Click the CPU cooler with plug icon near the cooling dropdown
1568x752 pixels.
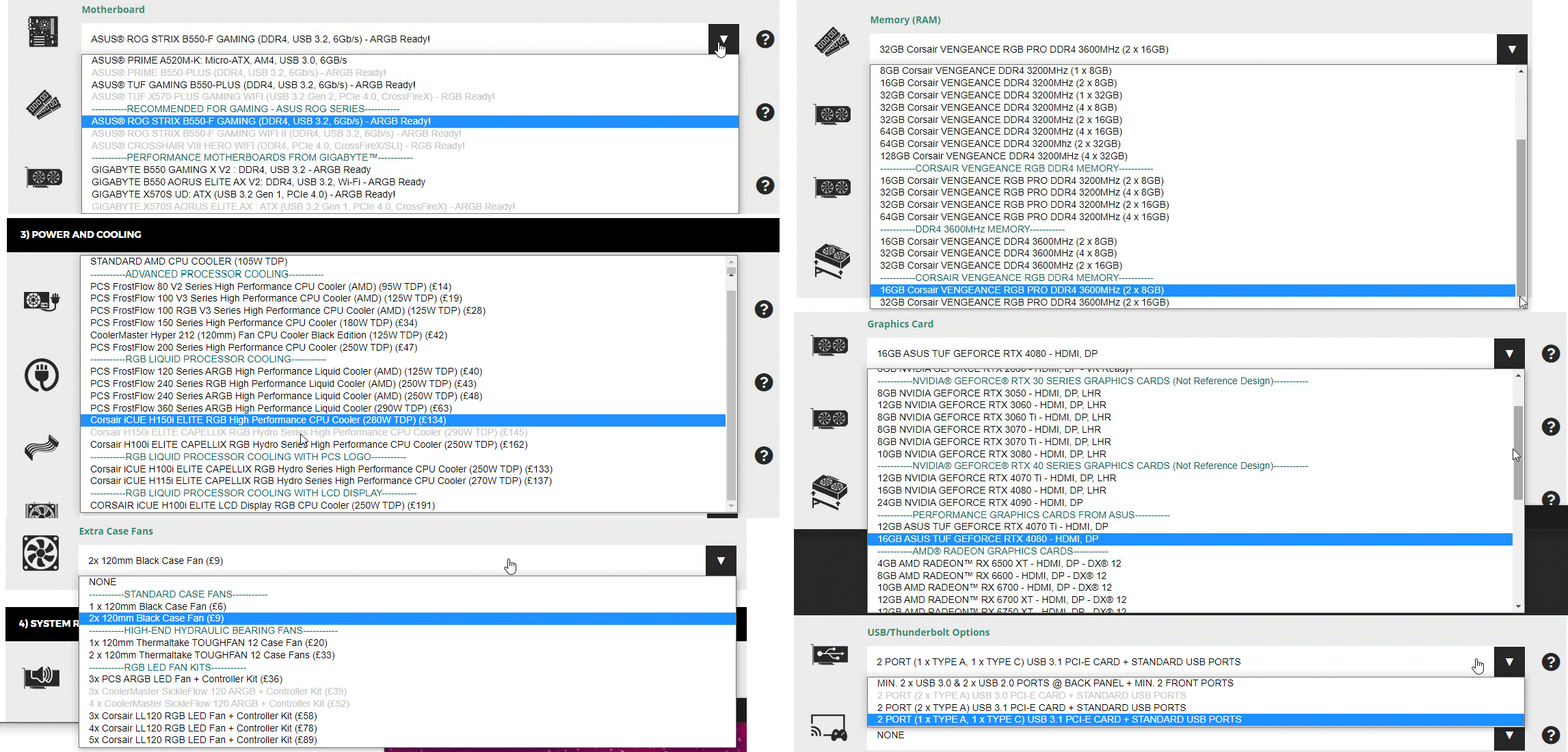pyautogui.click(x=42, y=301)
